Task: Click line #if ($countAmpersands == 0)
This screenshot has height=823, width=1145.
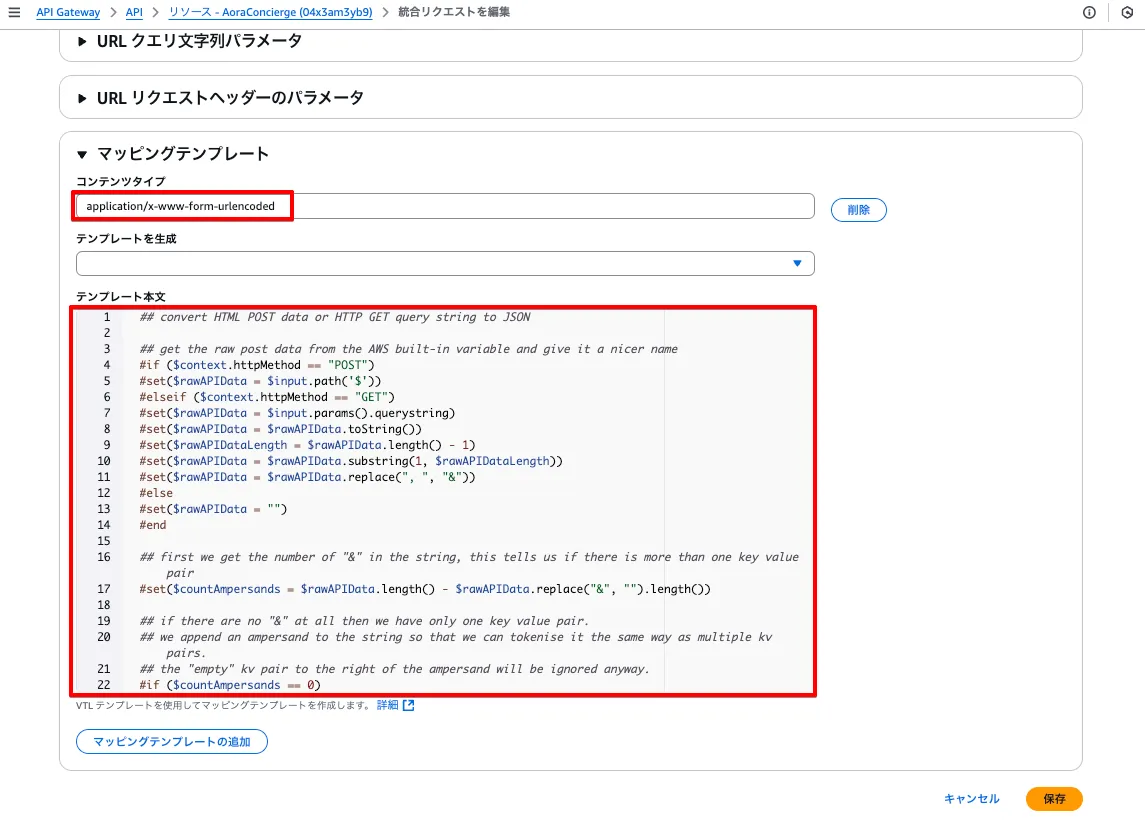Action: [230, 685]
